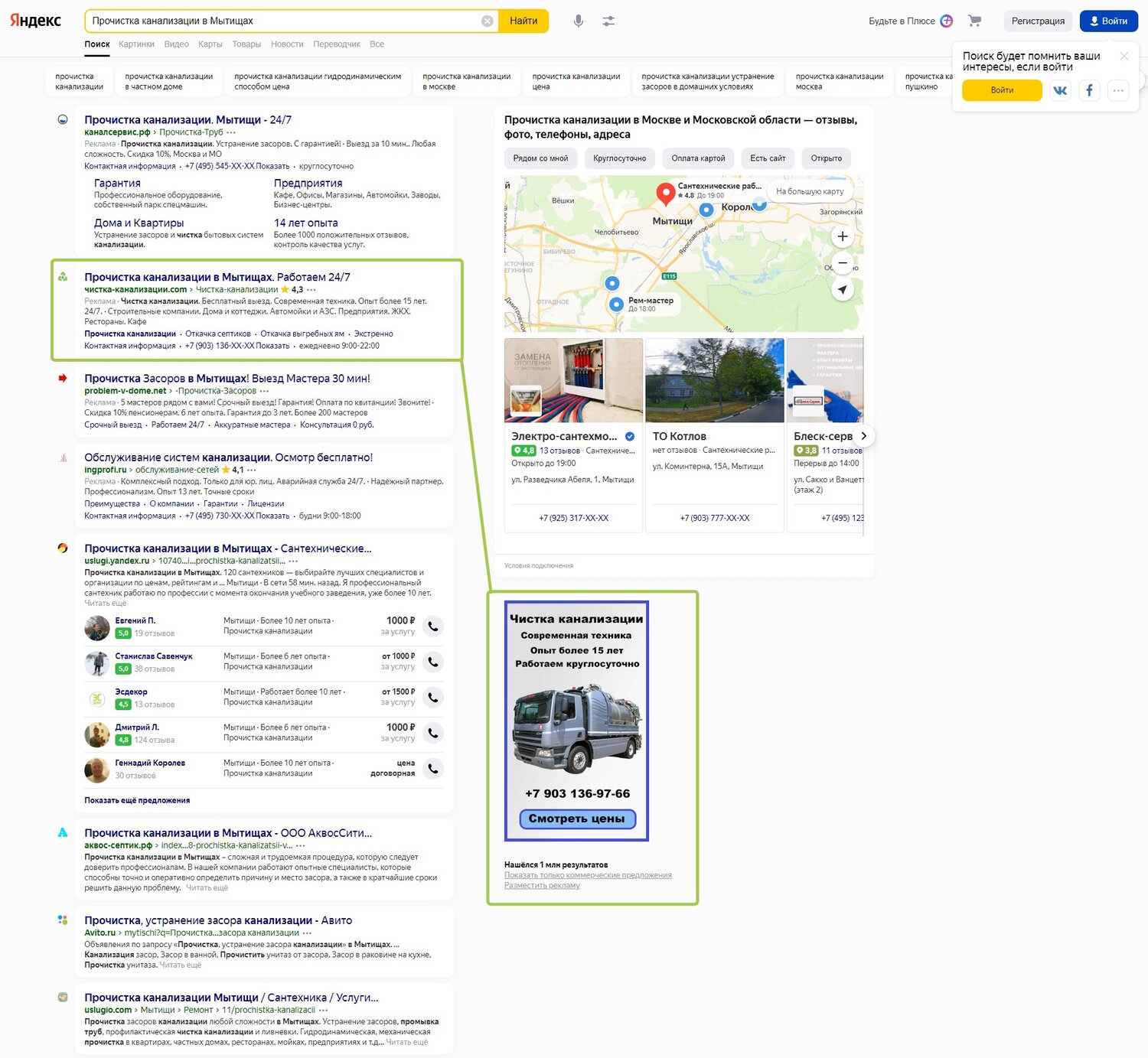The width and height of the screenshot is (1148, 1058).
Task: Open options menu for каналсервис.рф result
Action: pyautogui.click(x=231, y=132)
